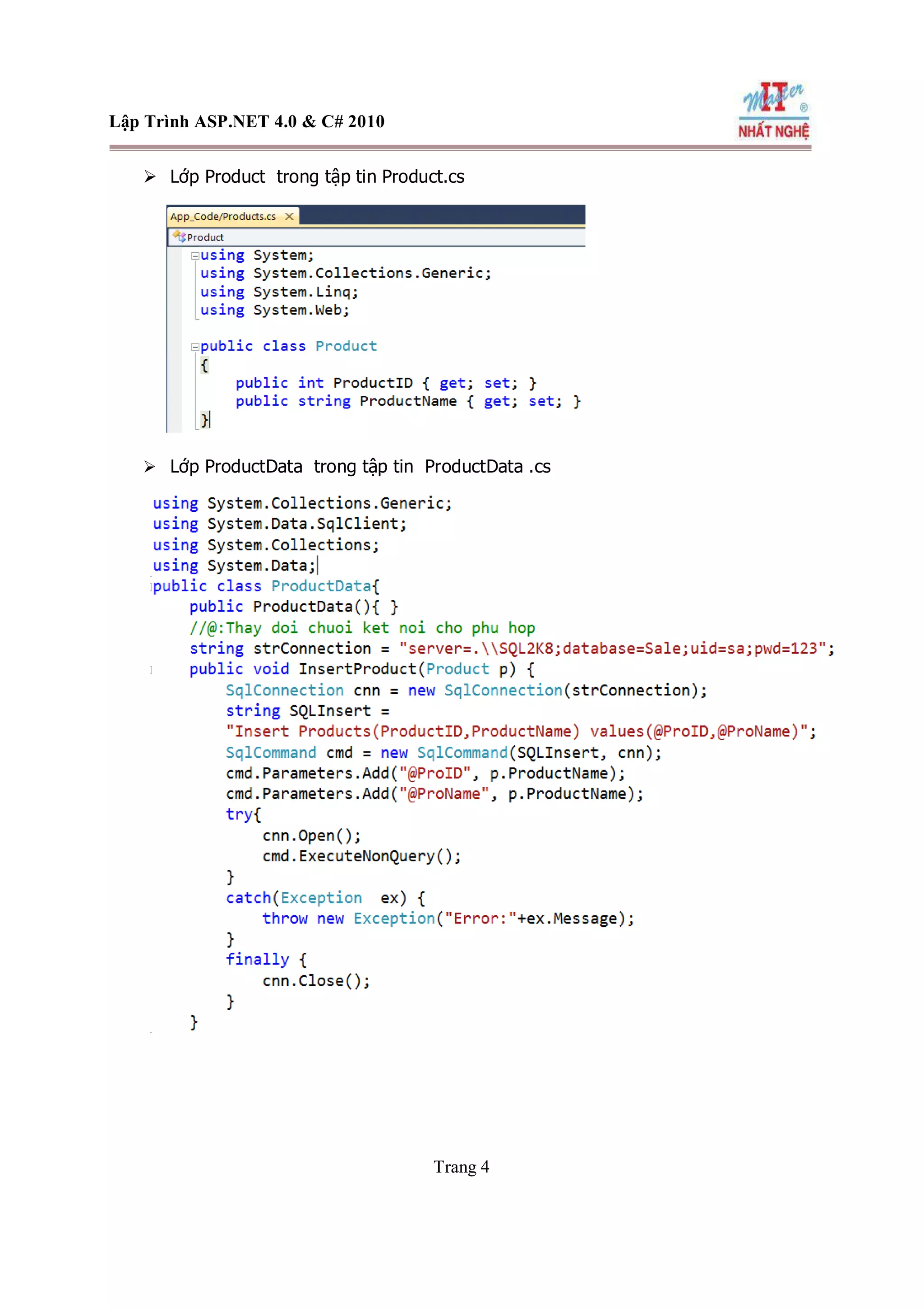Viewport: 924px width, 1308px height.
Task: Collapse the using directives block
Action: coord(195,256)
